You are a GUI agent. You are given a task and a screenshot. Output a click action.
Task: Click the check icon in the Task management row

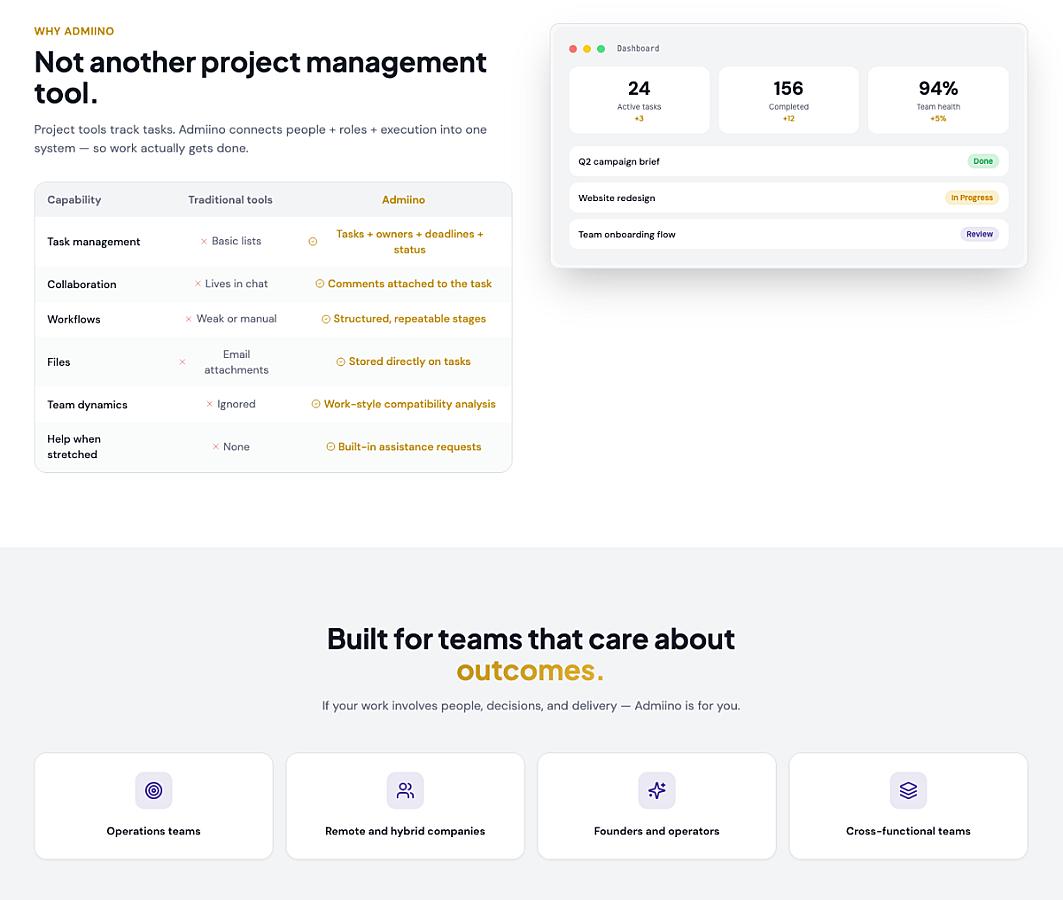tap(313, 241)
